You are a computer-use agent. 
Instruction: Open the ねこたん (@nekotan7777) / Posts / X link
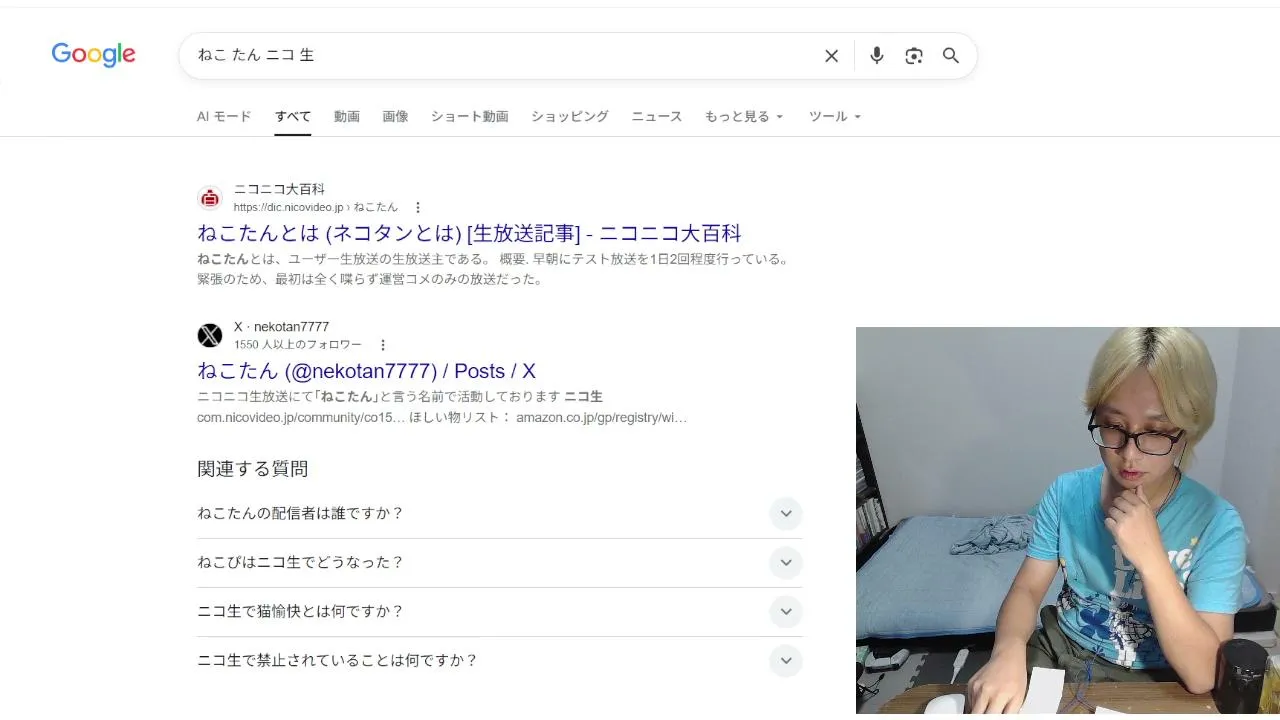coord(366,370)
